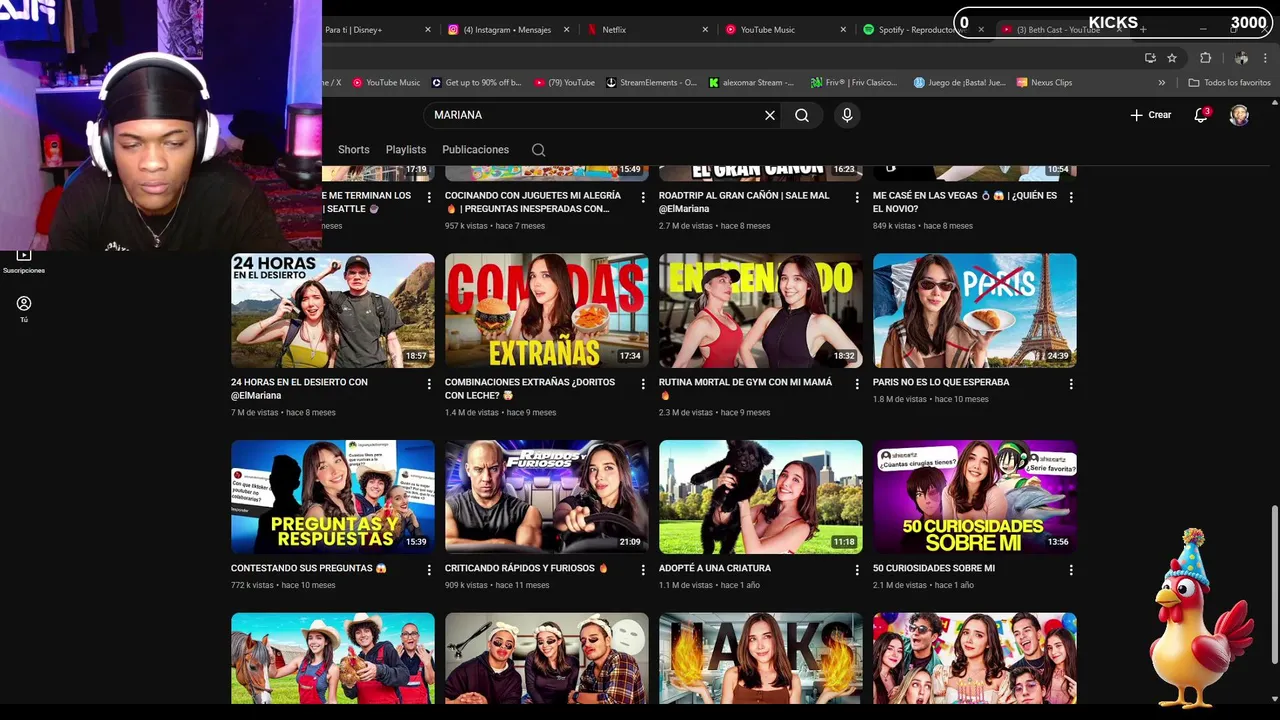This screenshot has width=1280, height=720.
Task: Clear the MARIANA search text with the X
Action: (770, 115)
